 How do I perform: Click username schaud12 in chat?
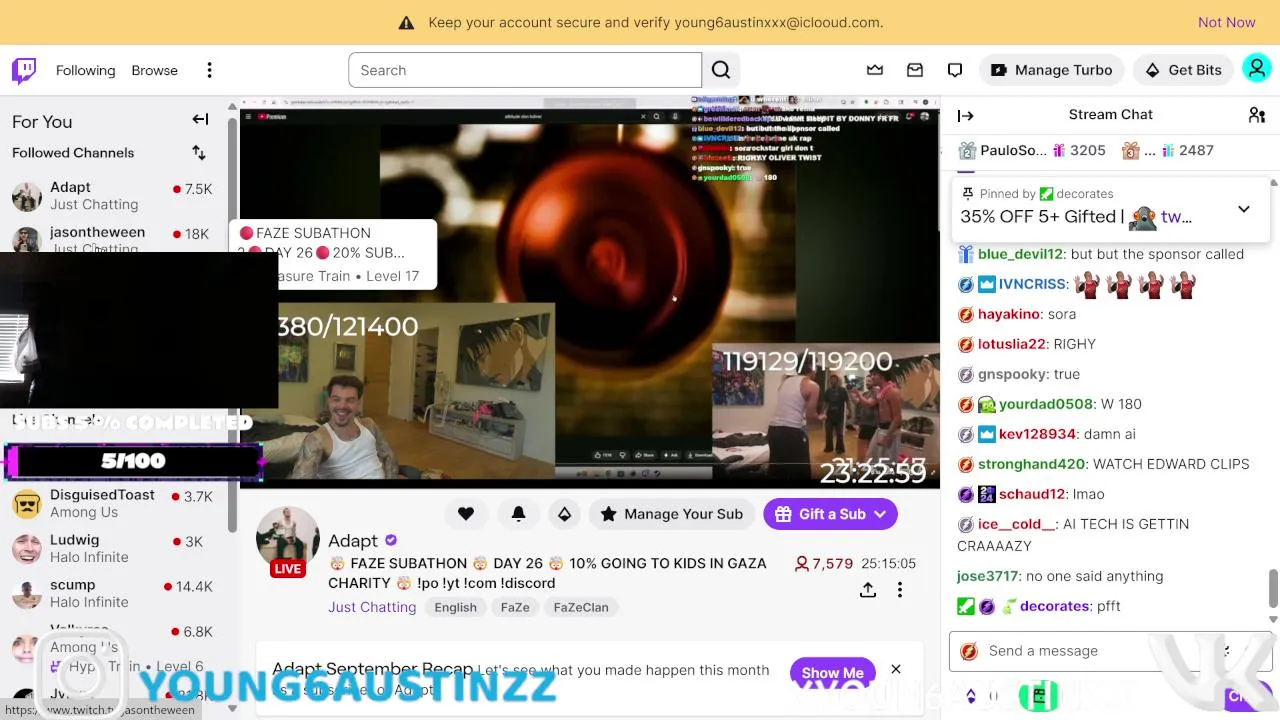[1032, 494]
